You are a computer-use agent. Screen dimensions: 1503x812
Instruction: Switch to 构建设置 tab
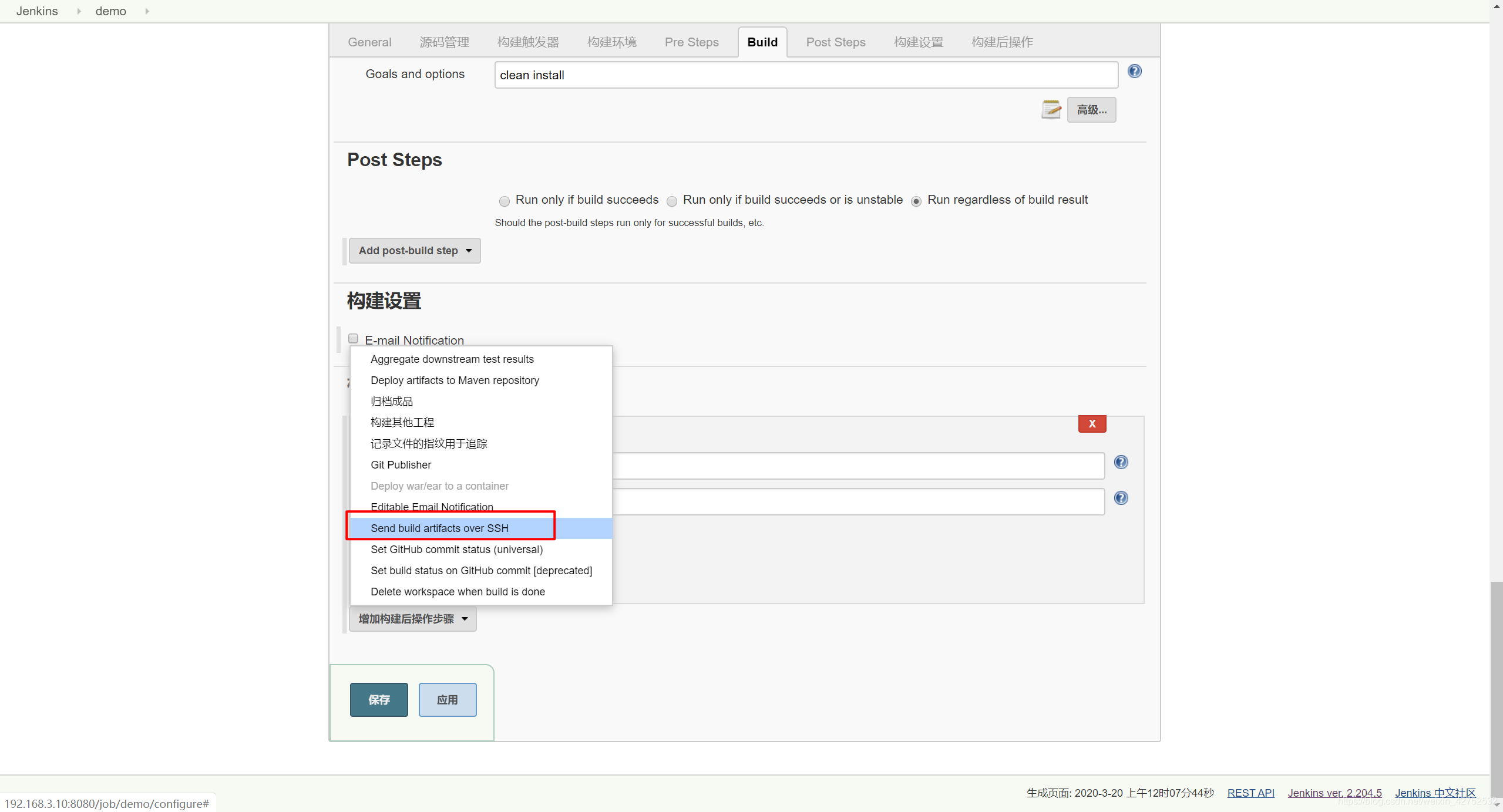tap(918, 42)
